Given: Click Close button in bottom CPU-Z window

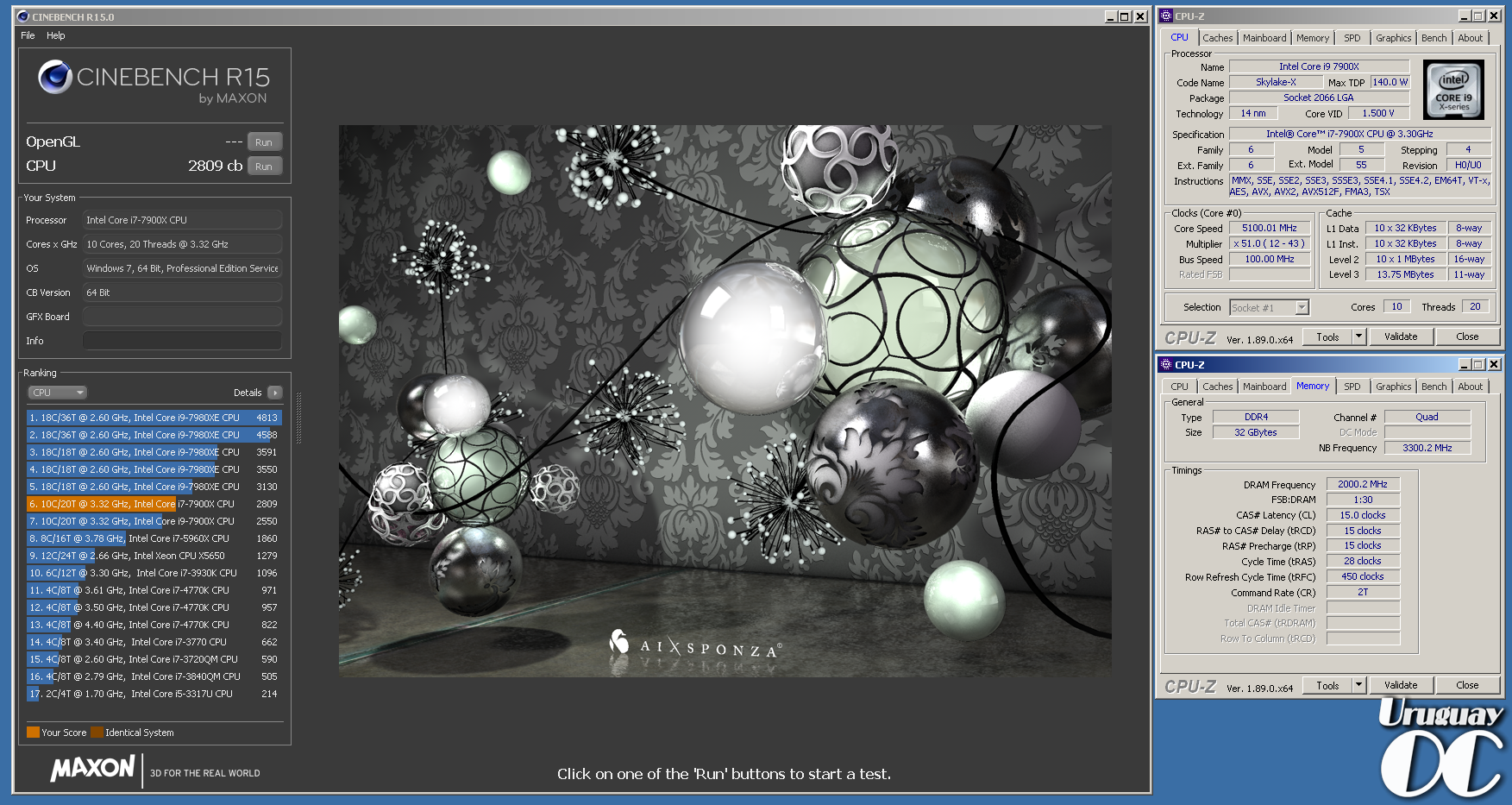Looking at the screenshot, I should (x=1467, y=686).
